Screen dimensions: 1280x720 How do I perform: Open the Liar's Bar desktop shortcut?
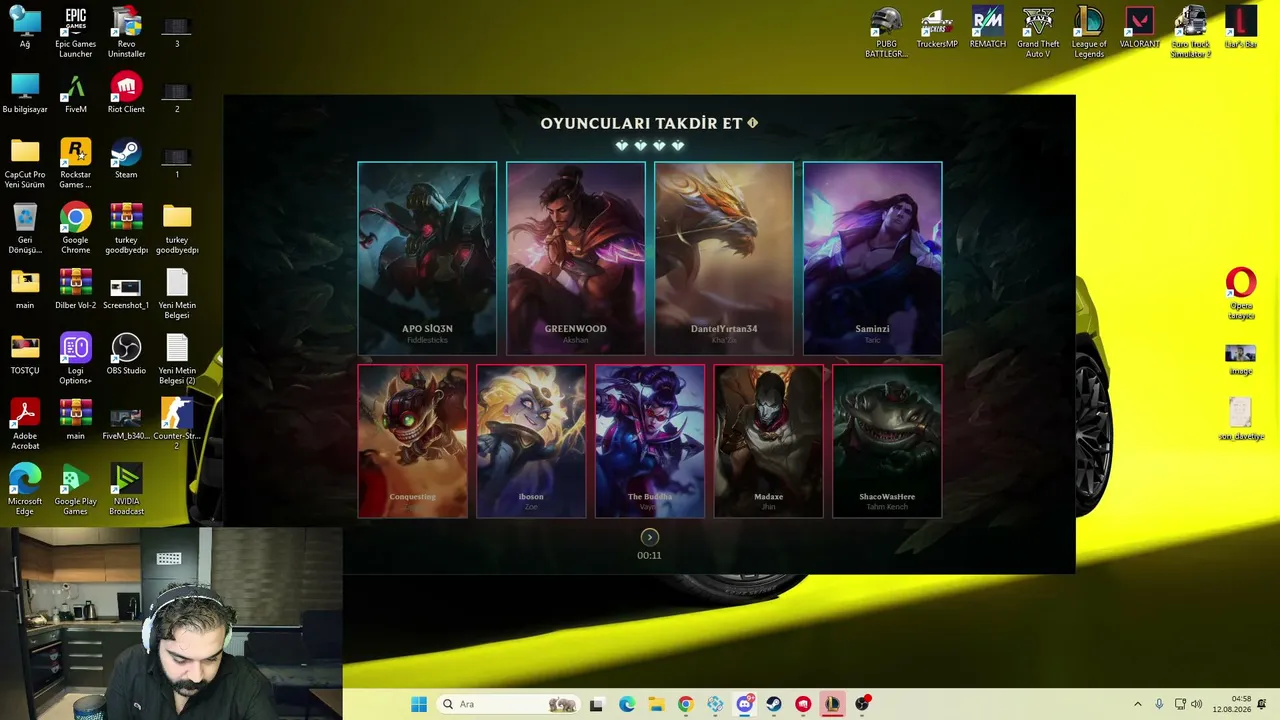tap(1241, 28)
